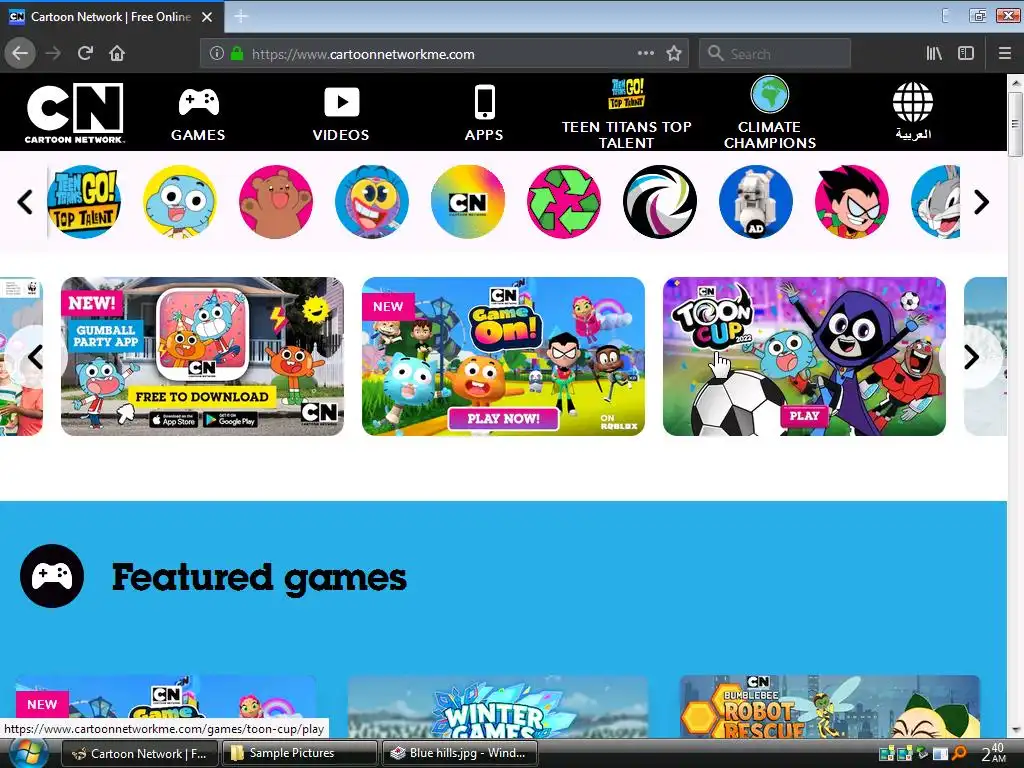The height and width of the screenshot is (768, 1024).
Task: Click the taskbar clock
Action: pos(993,753)
